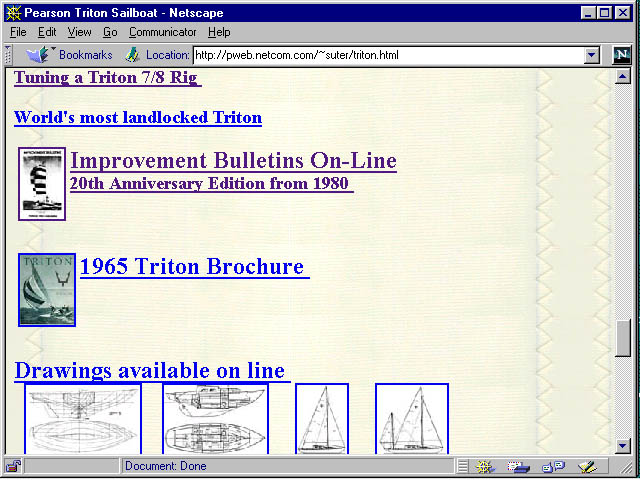Click the security padlock icon in status bar
Screen dimensions: 640x480
click(13, 466)
